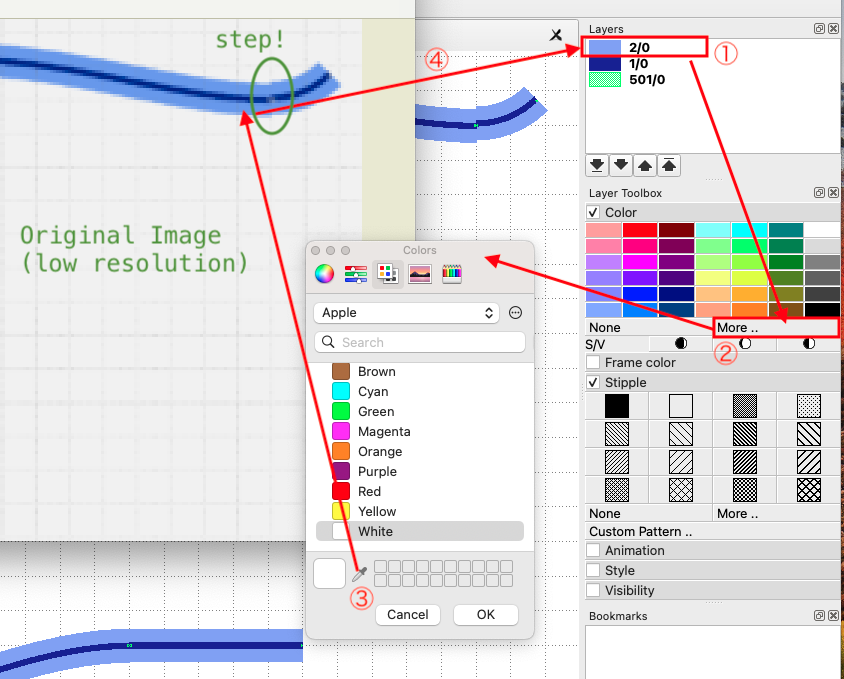The width and height of the screenshot is (844, 679).
Task: Switch to the pencils color picker
Action: pyautogui.click(x=452, y=273)
